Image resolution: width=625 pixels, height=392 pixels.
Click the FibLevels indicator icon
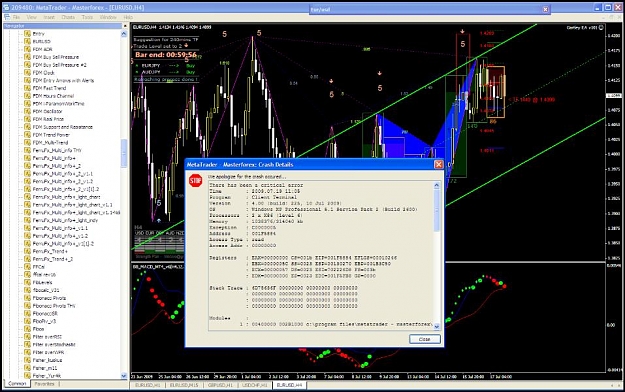[27, 283]
